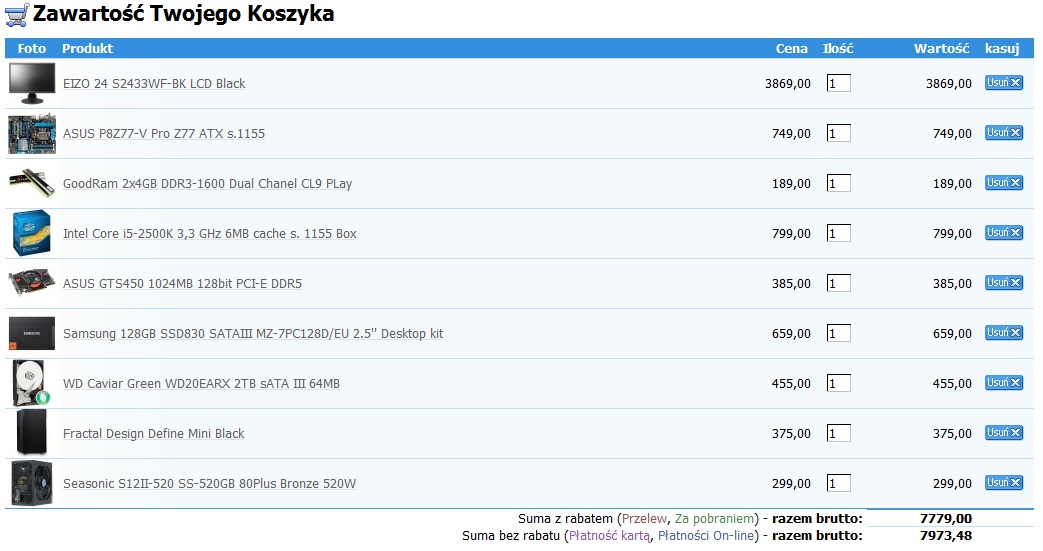This screenshot has width=1043, height=551.
Task: Open Intel Core i5-2500K product link
Action: pos(210,234)
